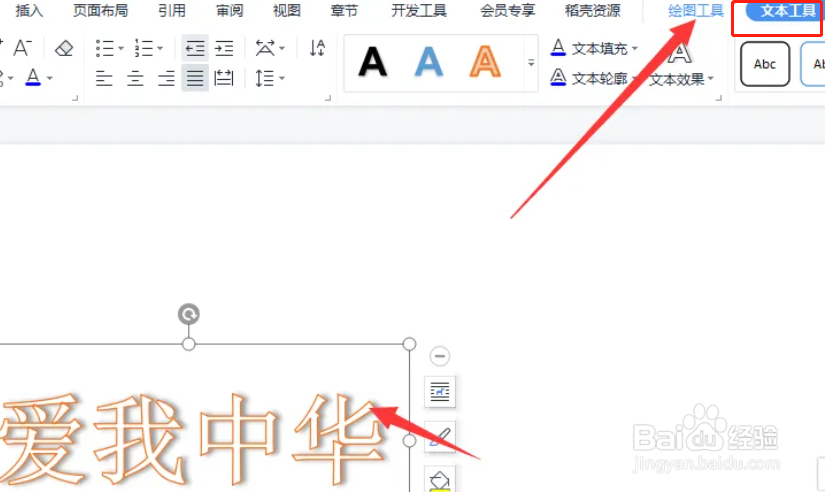Screen dimensions: 825x492
Task: Open the 开发工具 tab
Action: pyautogui.click(x=419, y=11)
